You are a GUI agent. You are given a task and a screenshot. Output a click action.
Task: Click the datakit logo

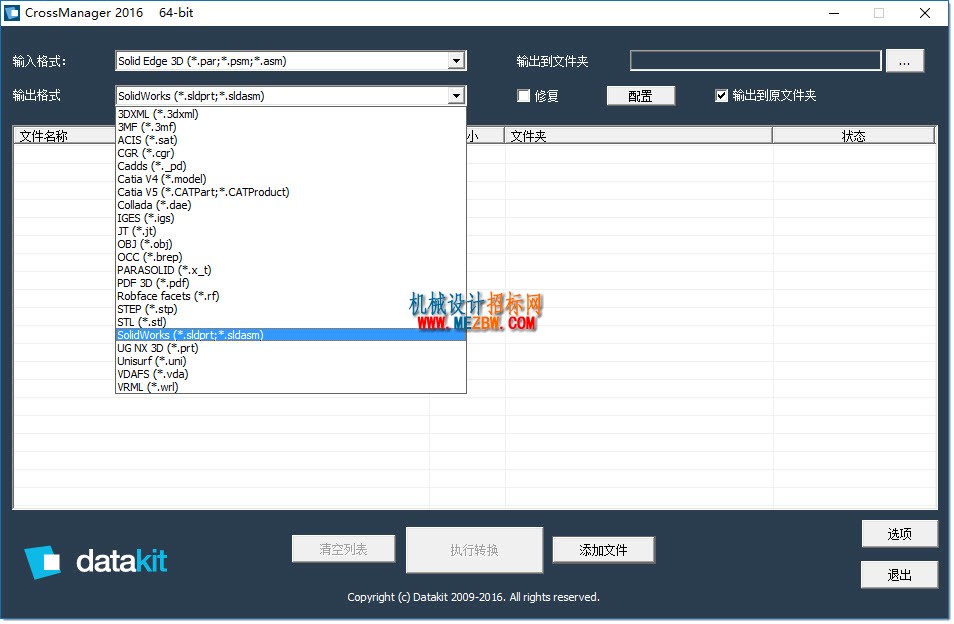click(96, 561)
